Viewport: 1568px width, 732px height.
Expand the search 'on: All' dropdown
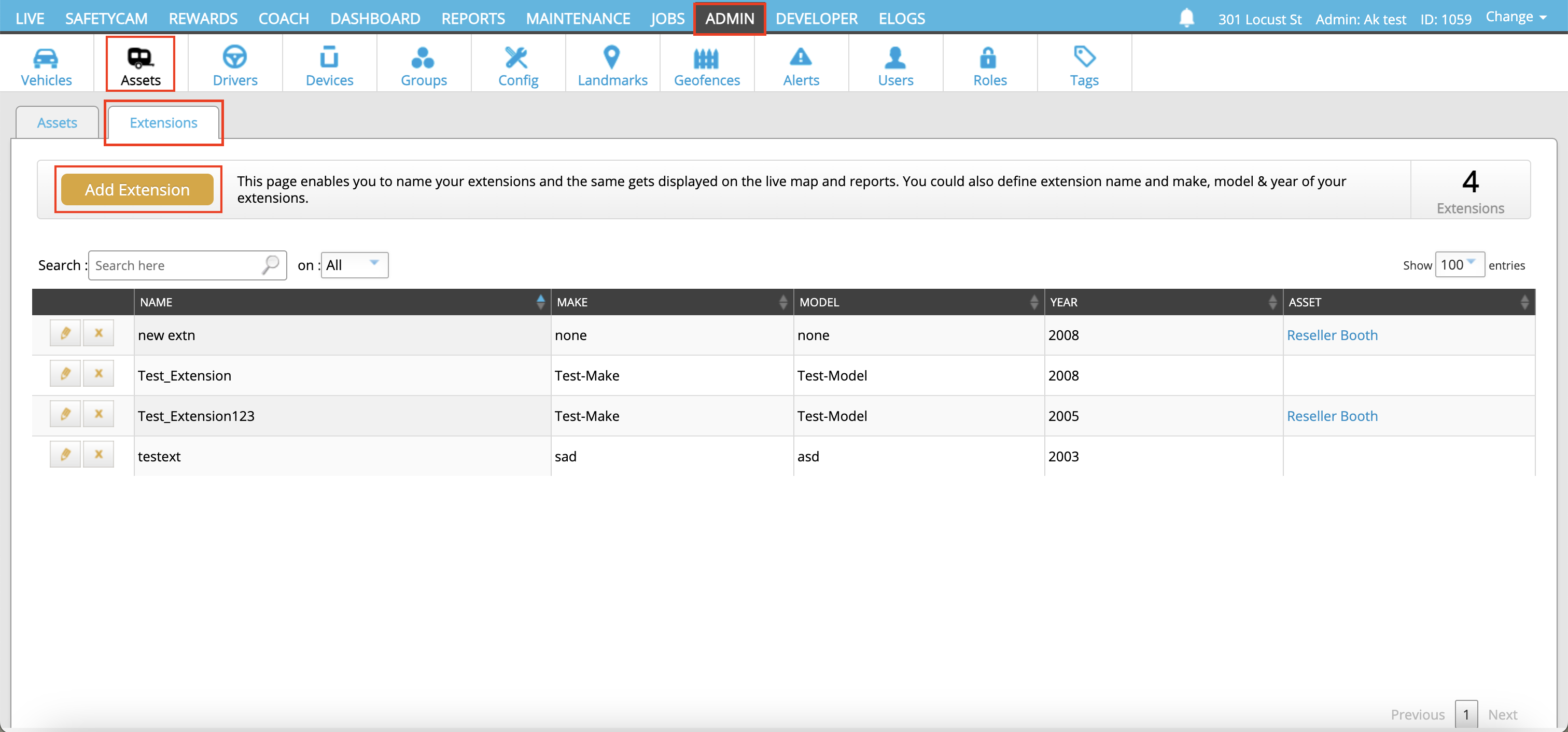354,265
